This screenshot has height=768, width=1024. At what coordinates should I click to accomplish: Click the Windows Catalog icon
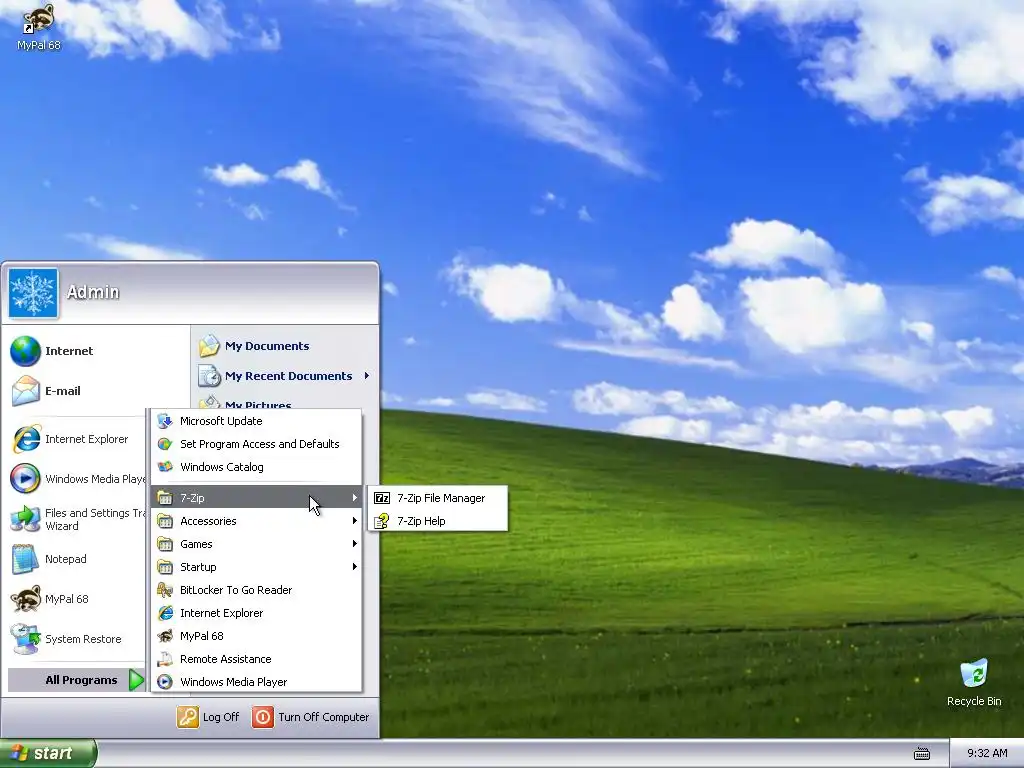165,466
